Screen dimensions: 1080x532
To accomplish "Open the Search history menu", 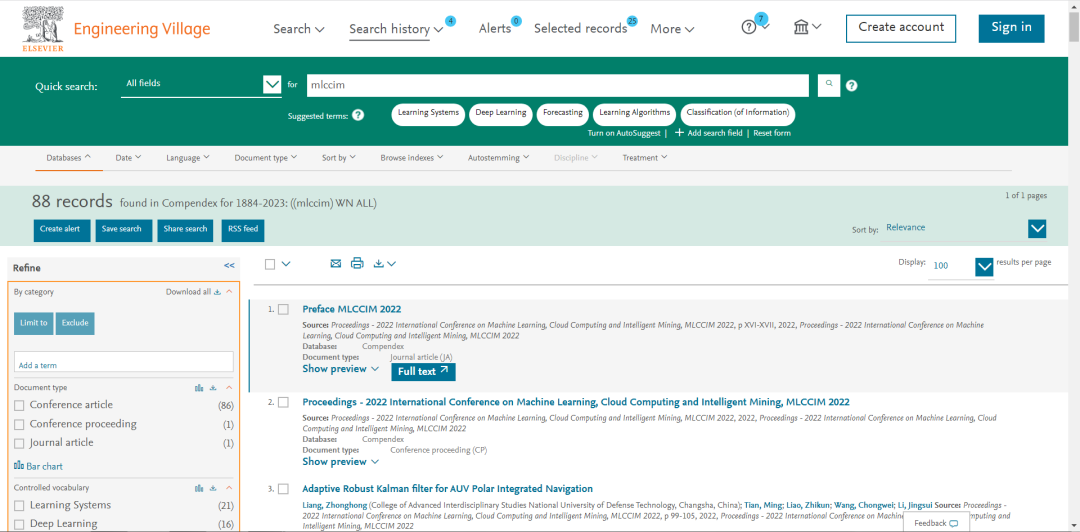I will (397, 29).
